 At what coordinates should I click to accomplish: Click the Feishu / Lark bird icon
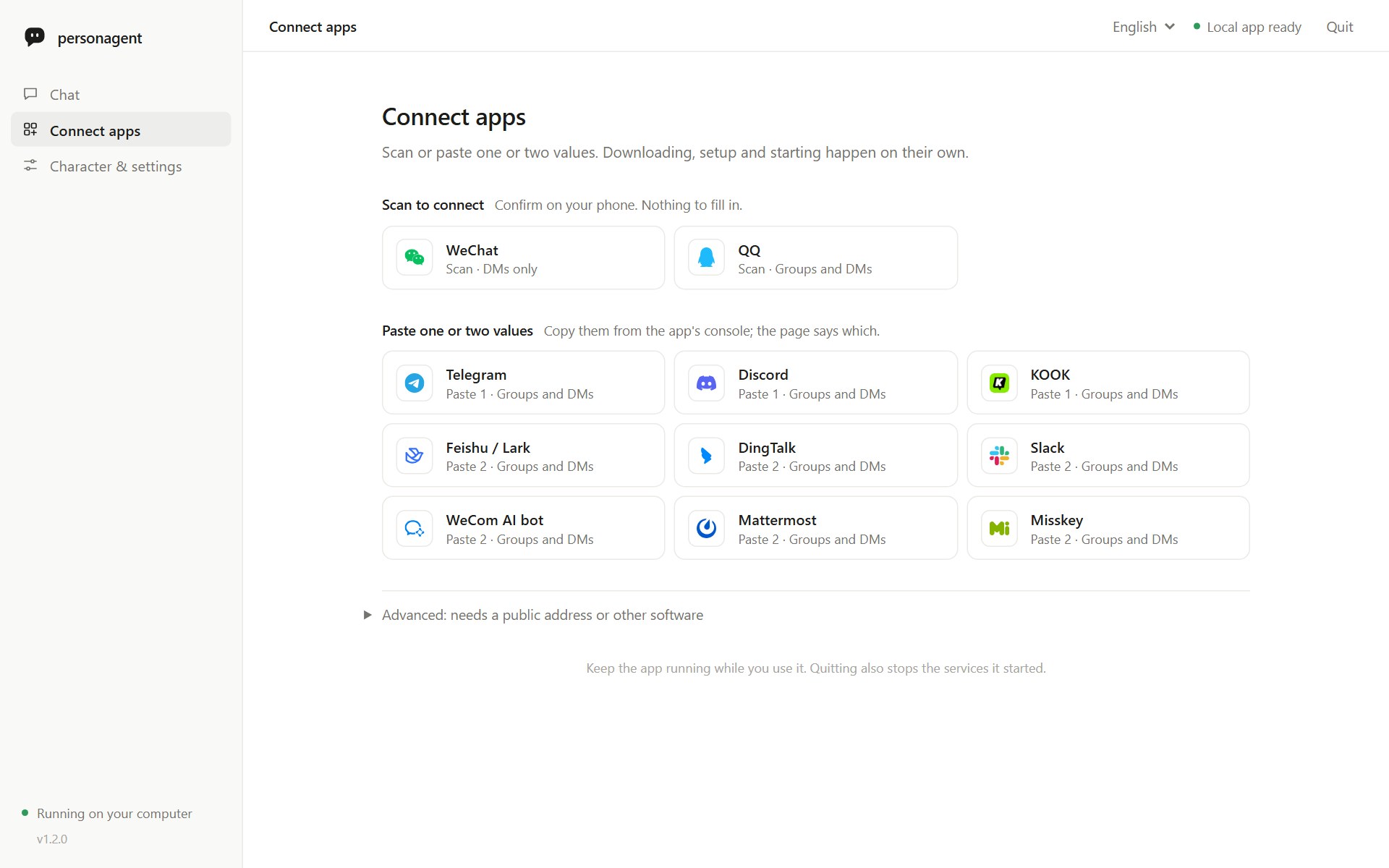pos(415,456)
